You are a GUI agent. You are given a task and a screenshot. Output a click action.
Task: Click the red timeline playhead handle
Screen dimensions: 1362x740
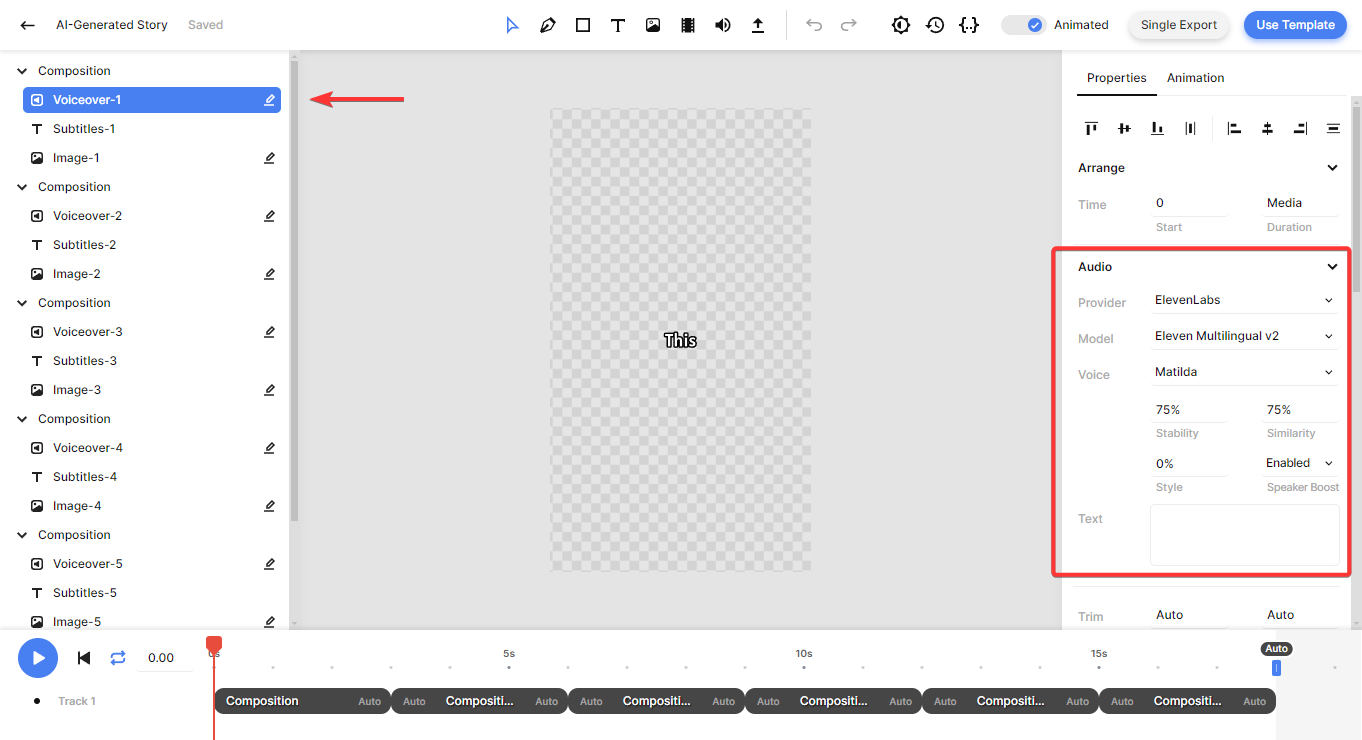click(x=214, y=644)
